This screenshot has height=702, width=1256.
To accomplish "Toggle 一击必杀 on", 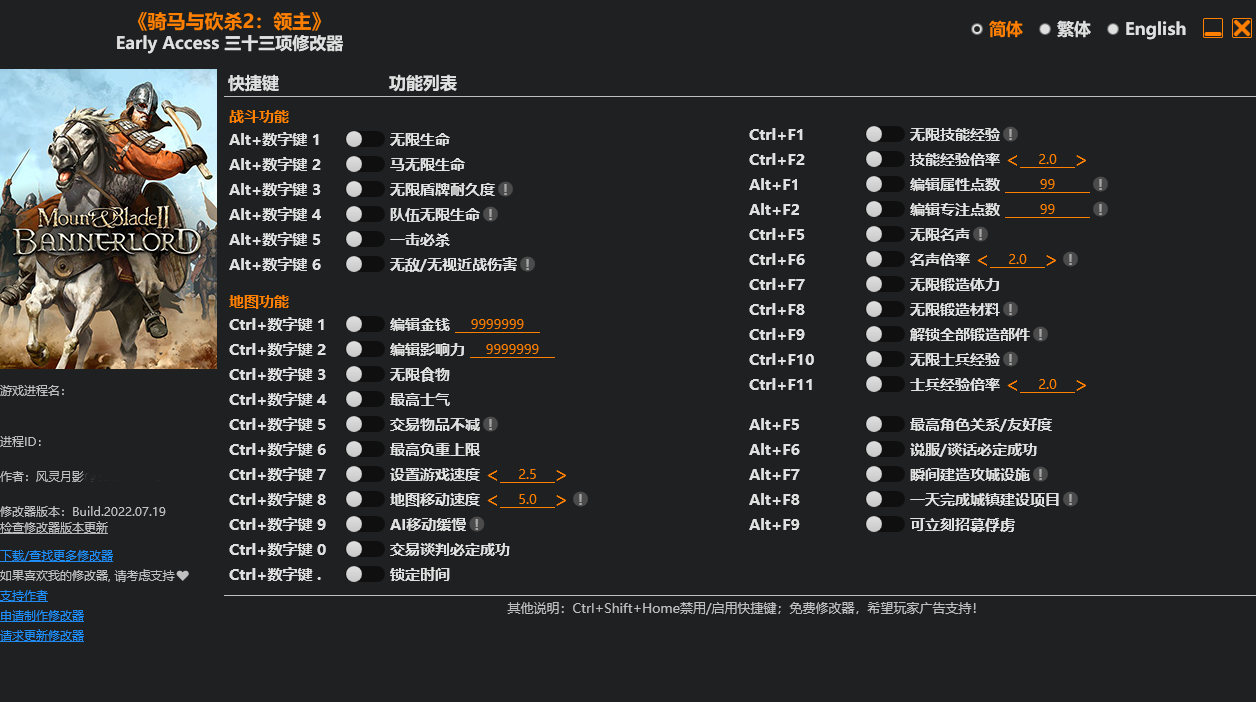I will tap(364, 239).
